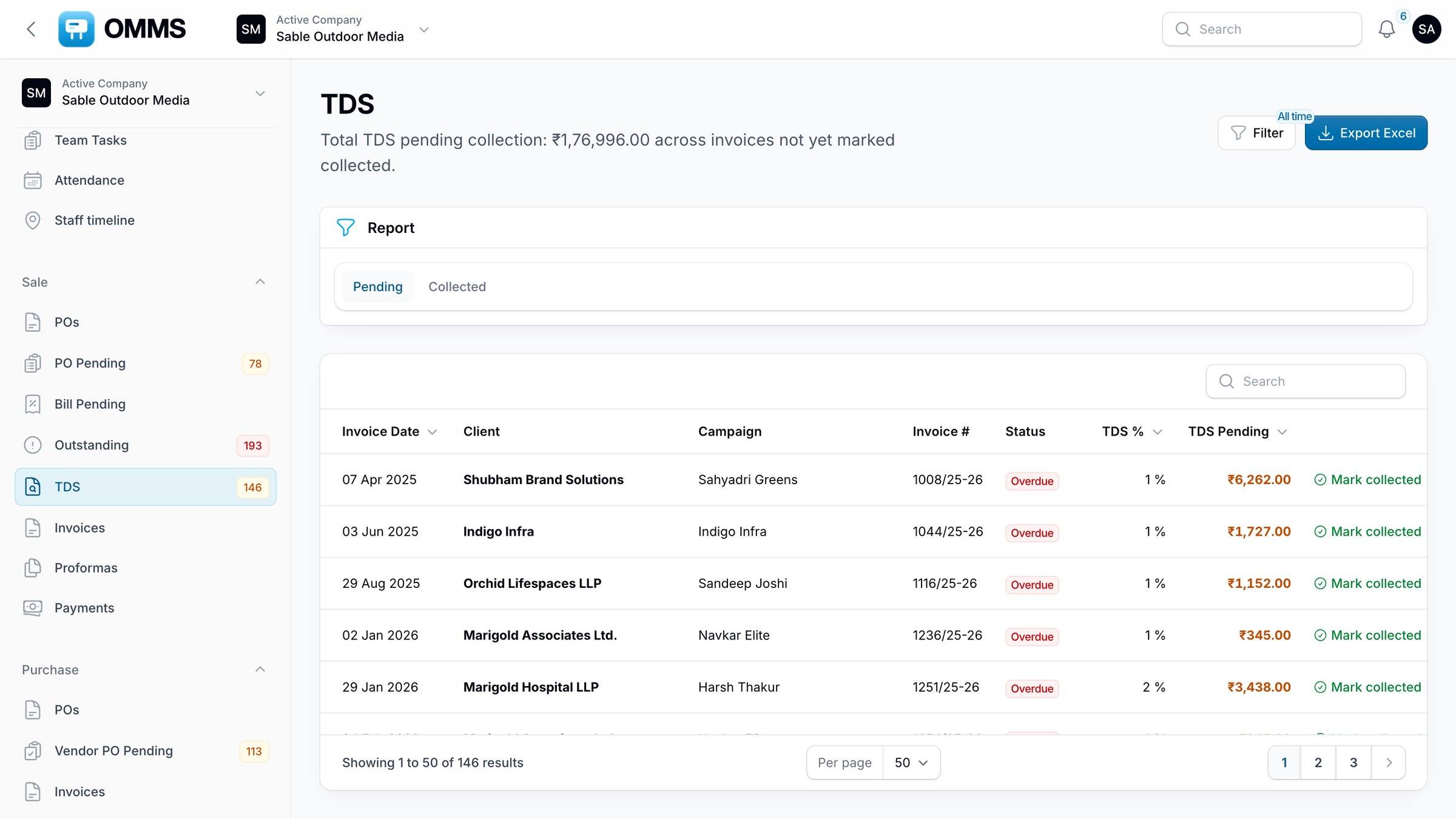Go to page 3

click(1353, 763)
